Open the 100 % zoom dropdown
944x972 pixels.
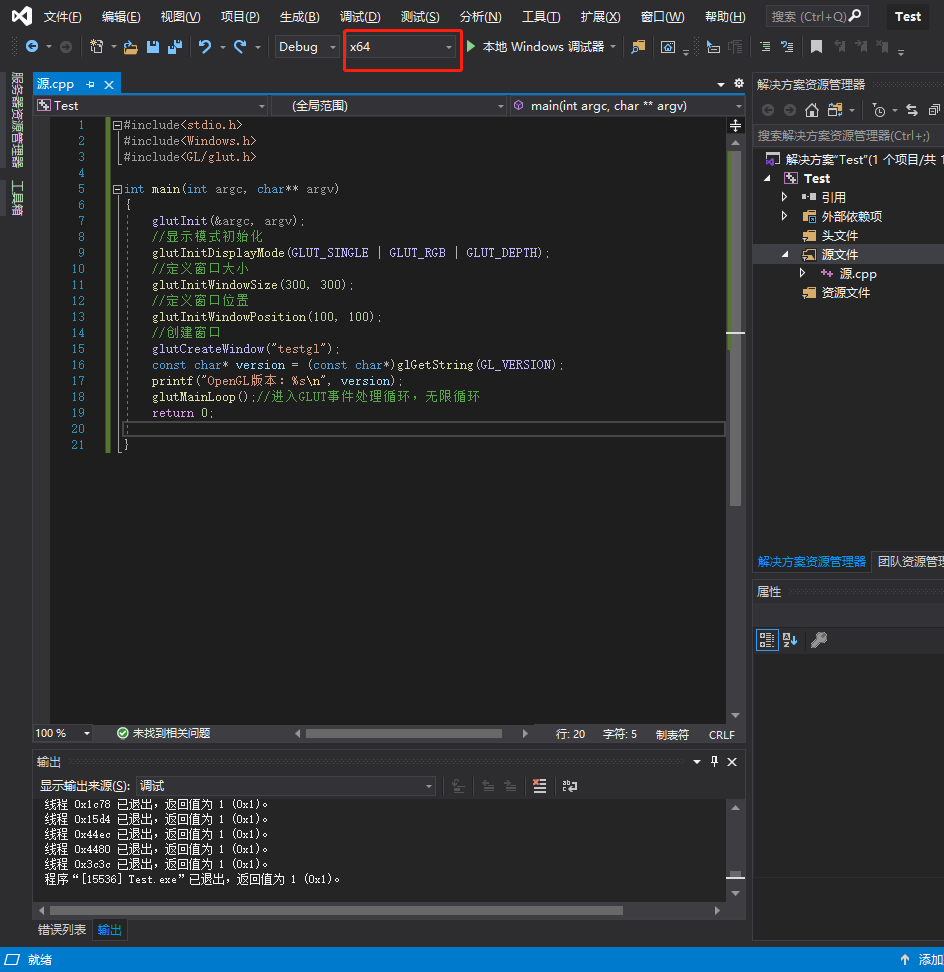[x=63, y=733]
